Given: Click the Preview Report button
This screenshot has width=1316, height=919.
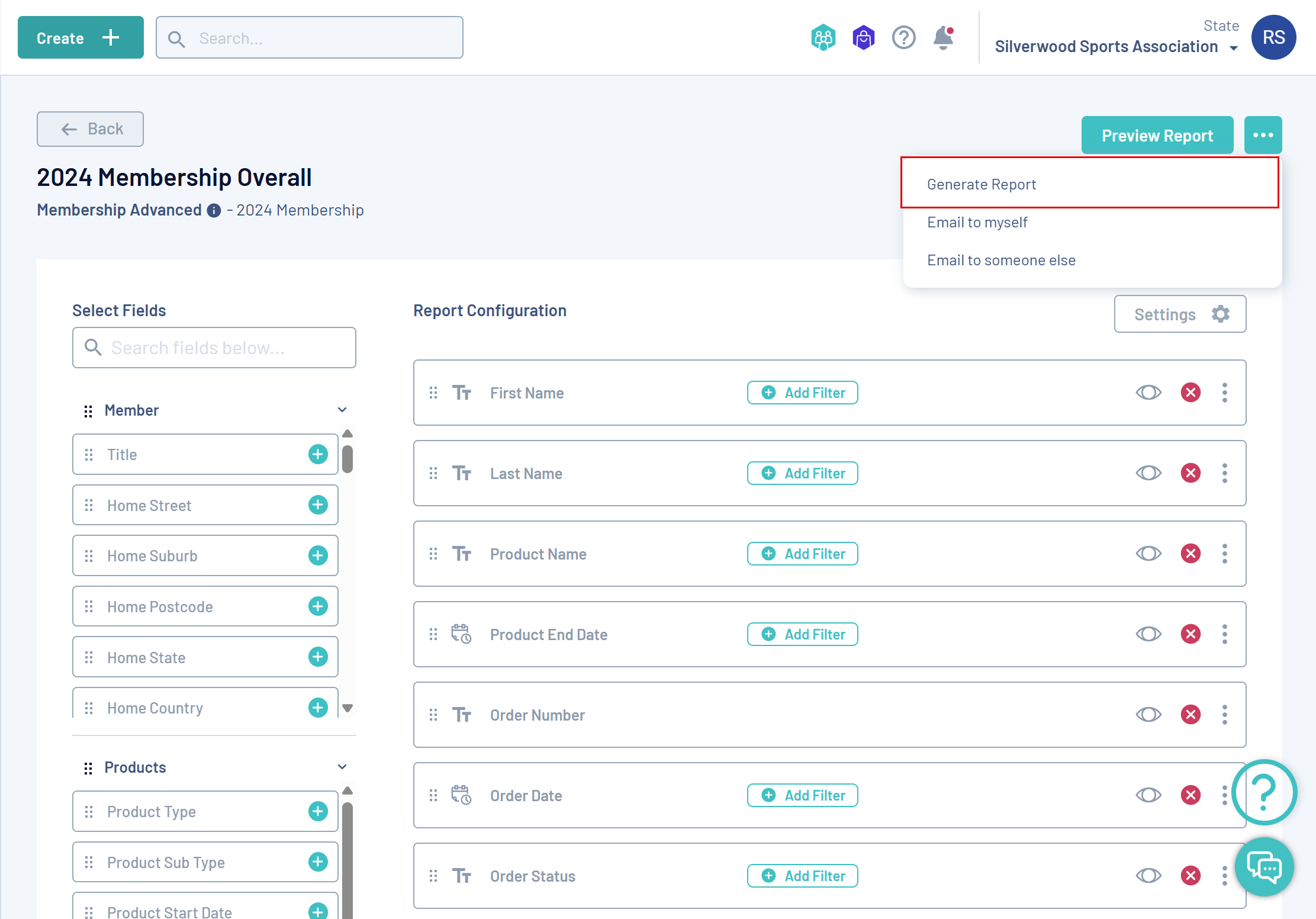Looking at the screenshot, I should 1157,136.
